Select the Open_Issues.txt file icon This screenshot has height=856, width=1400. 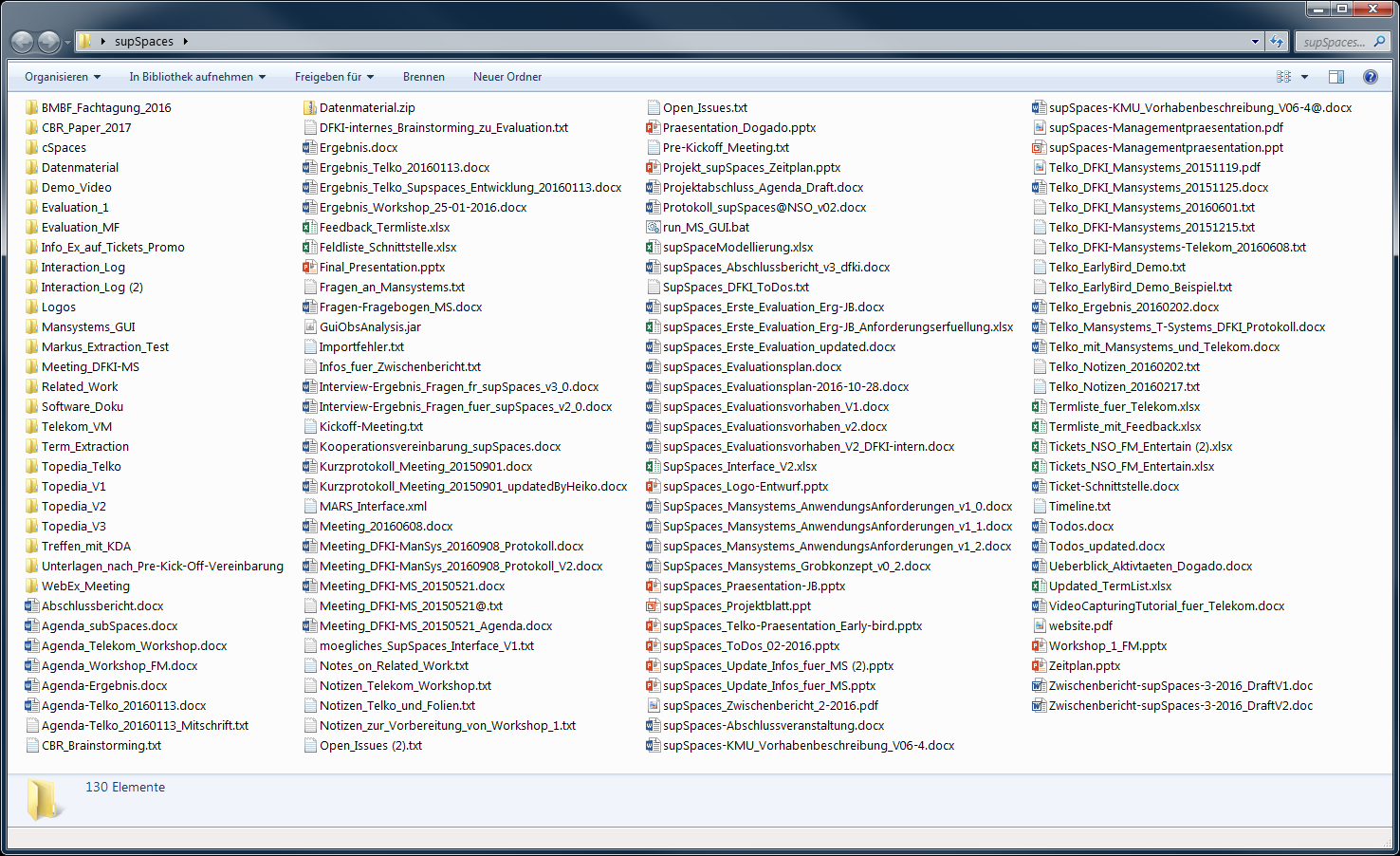point(653,108)
